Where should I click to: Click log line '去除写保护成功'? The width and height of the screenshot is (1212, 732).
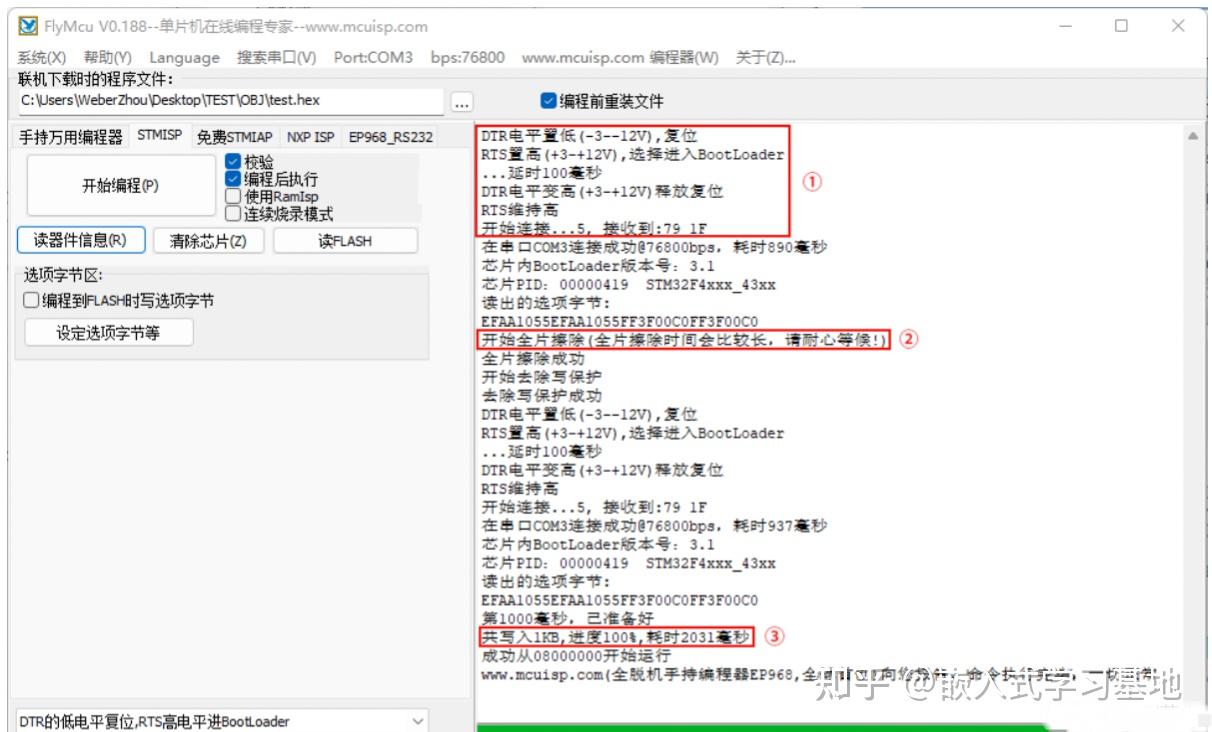(x=541, y=395)
